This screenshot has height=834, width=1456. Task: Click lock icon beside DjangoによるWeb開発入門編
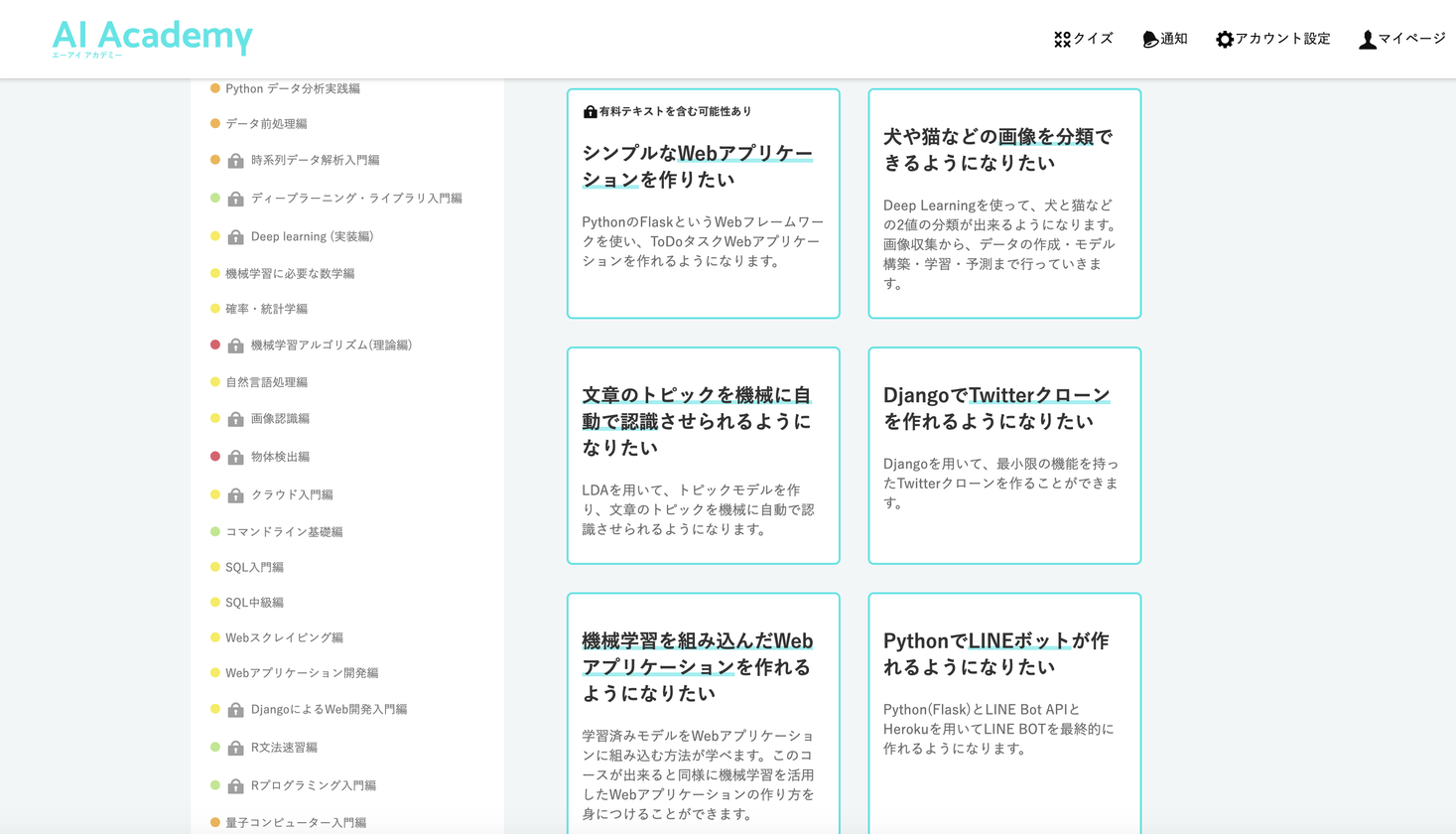235,710
